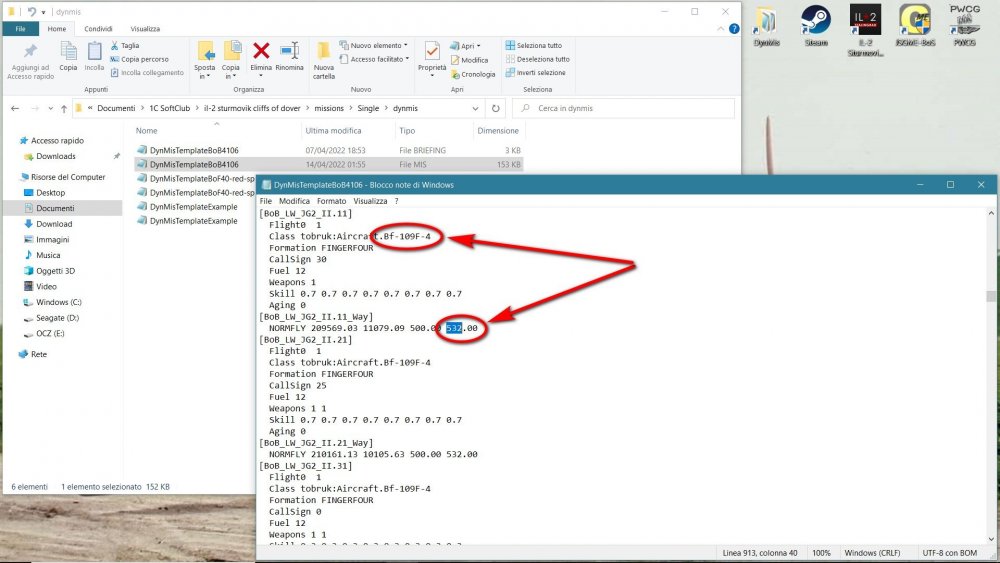This screenshot has width=1000, height=563.
Task: Open Sposta in move button
Action: pos(205,60)
